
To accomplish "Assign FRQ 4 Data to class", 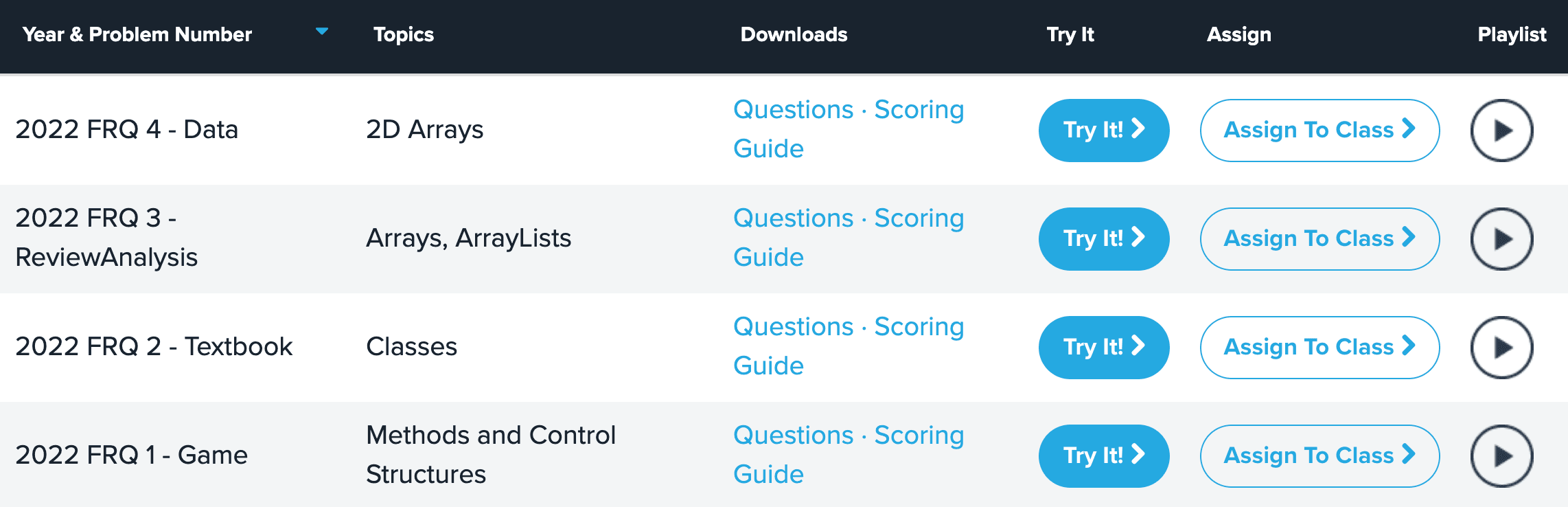I will (x=1319, y=131).
